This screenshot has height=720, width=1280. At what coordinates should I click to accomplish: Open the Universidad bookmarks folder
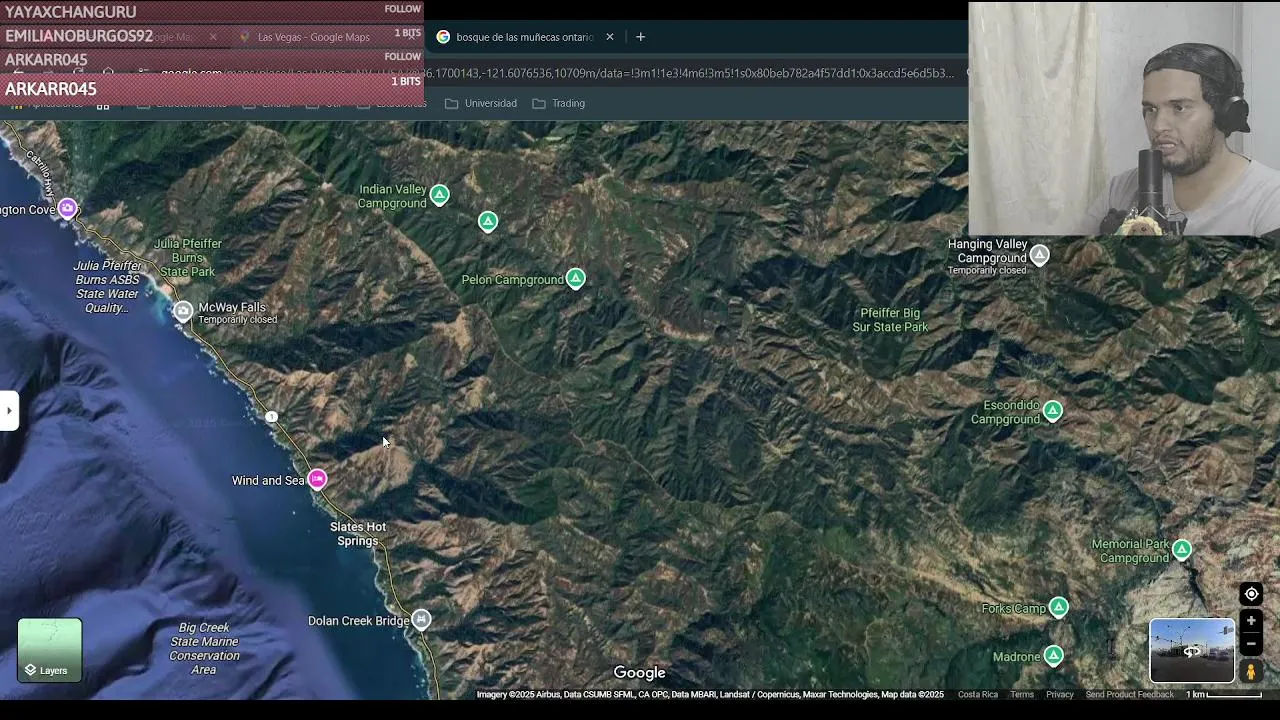point(480,103)
